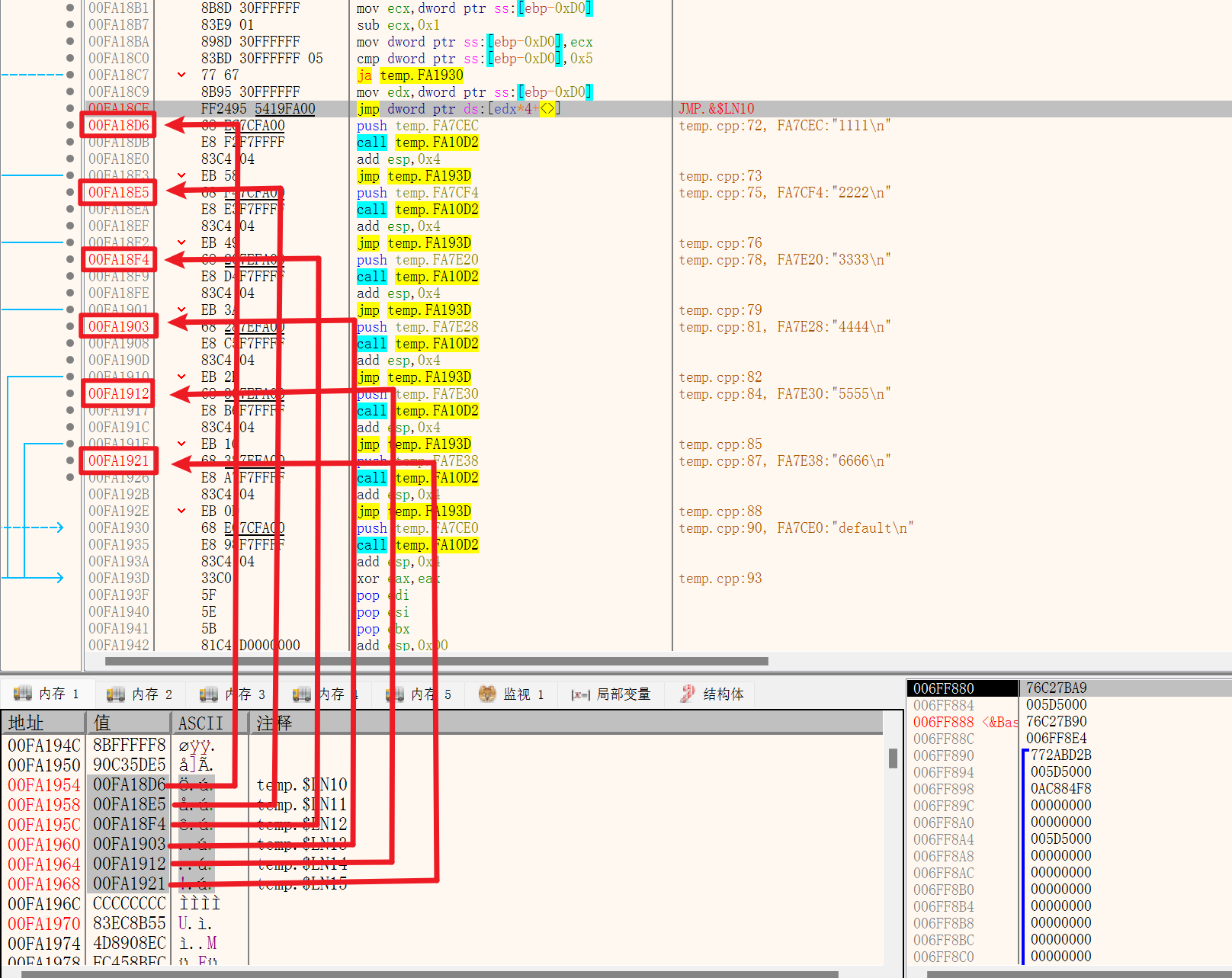Click the truck icon on 内存 5 tab

tap(395, 694)
